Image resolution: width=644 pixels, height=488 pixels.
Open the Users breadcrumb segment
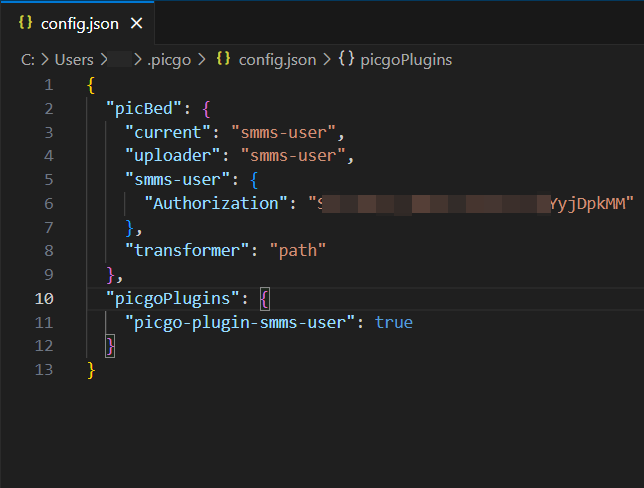[x=74, y=60]
